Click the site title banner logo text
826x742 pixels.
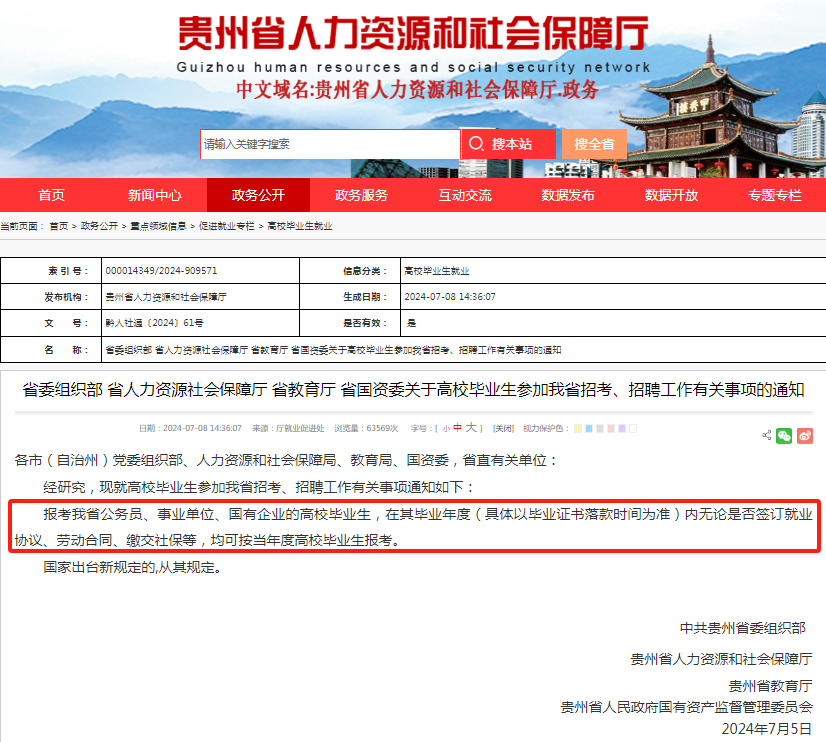click(x=414, y=33)
